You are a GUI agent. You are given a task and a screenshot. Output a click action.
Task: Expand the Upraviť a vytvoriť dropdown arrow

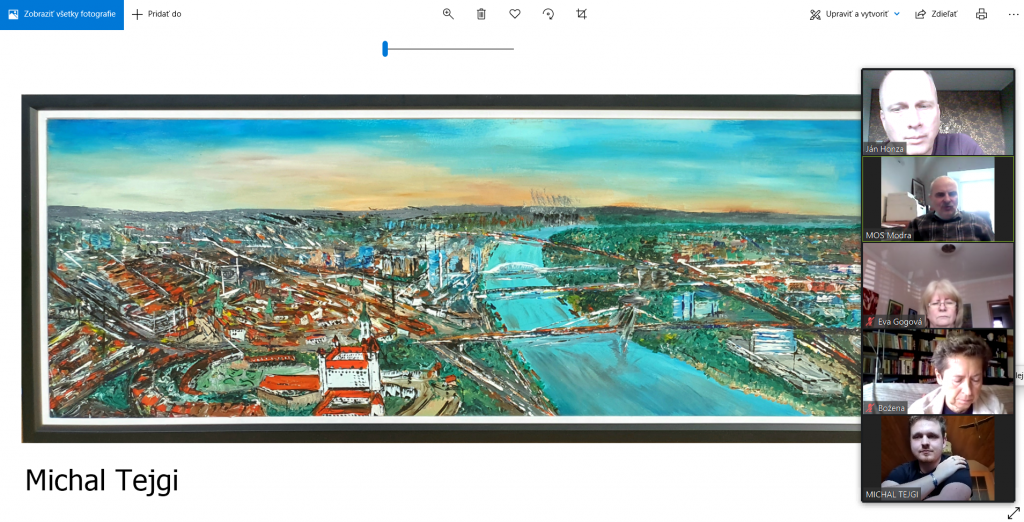[897, 14]
